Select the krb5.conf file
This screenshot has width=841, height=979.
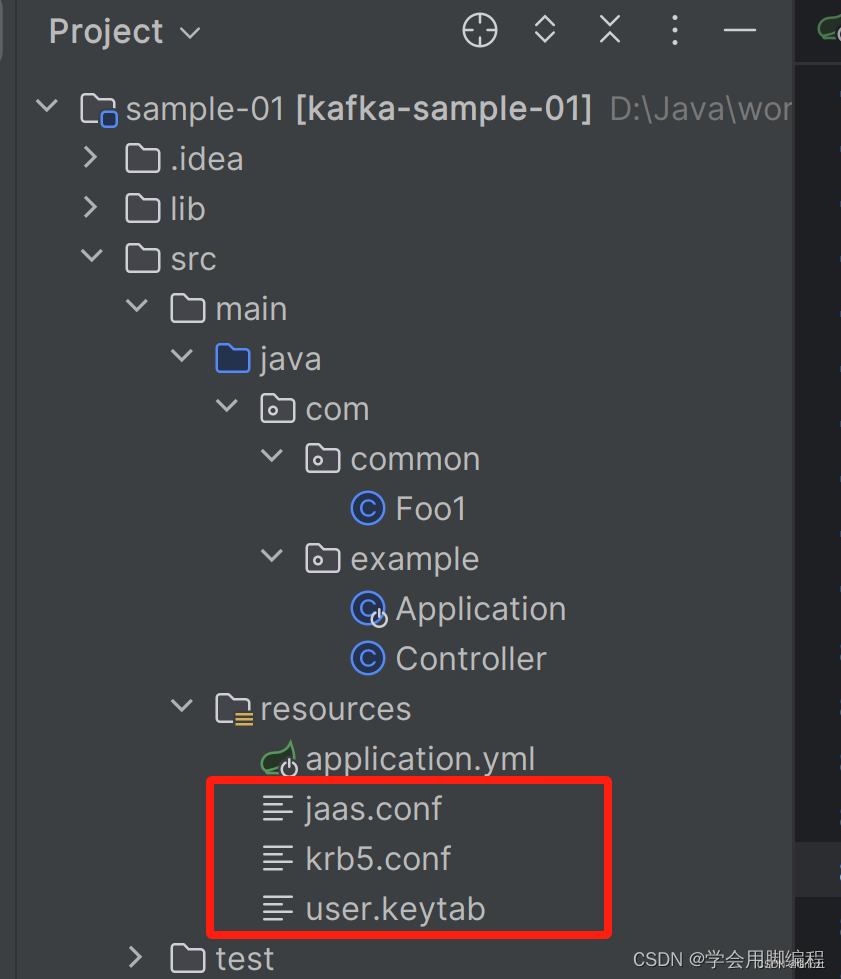click(x=378, y=858)
